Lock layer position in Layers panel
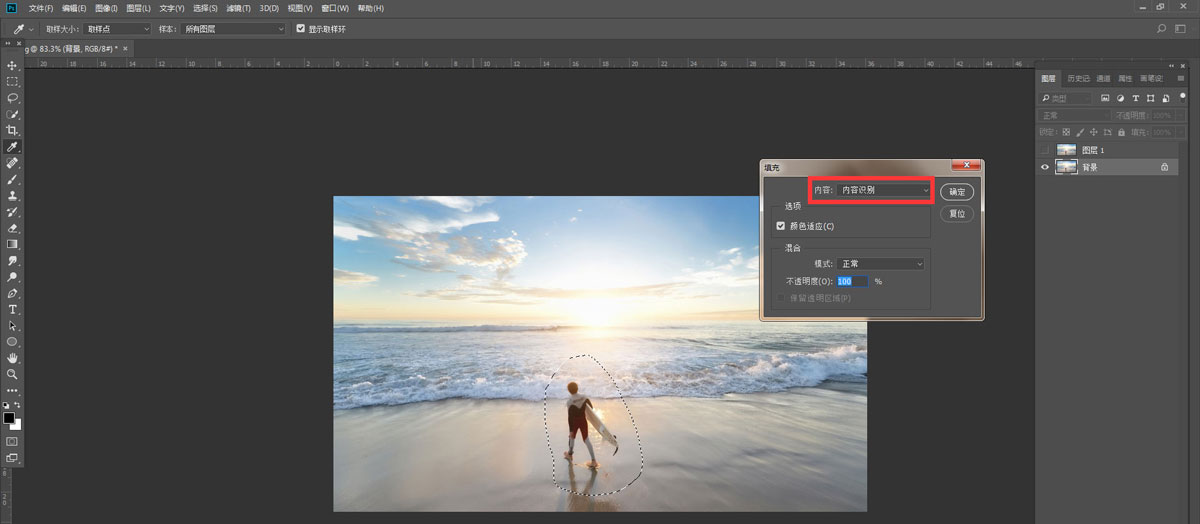The width and height of the screenshot is (1200, 524). coord(1095,132)
